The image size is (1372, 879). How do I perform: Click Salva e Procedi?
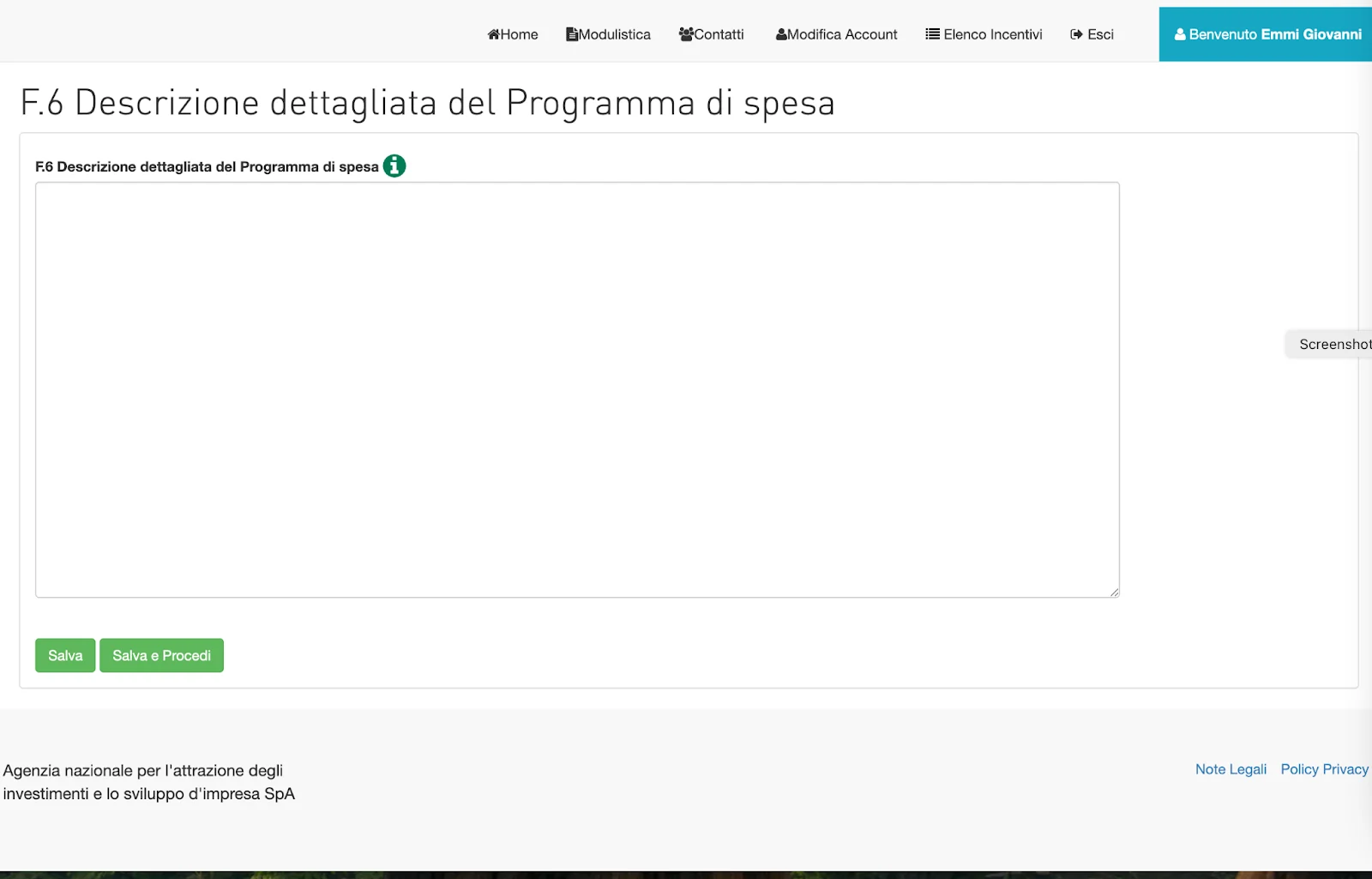pos(161,655)
